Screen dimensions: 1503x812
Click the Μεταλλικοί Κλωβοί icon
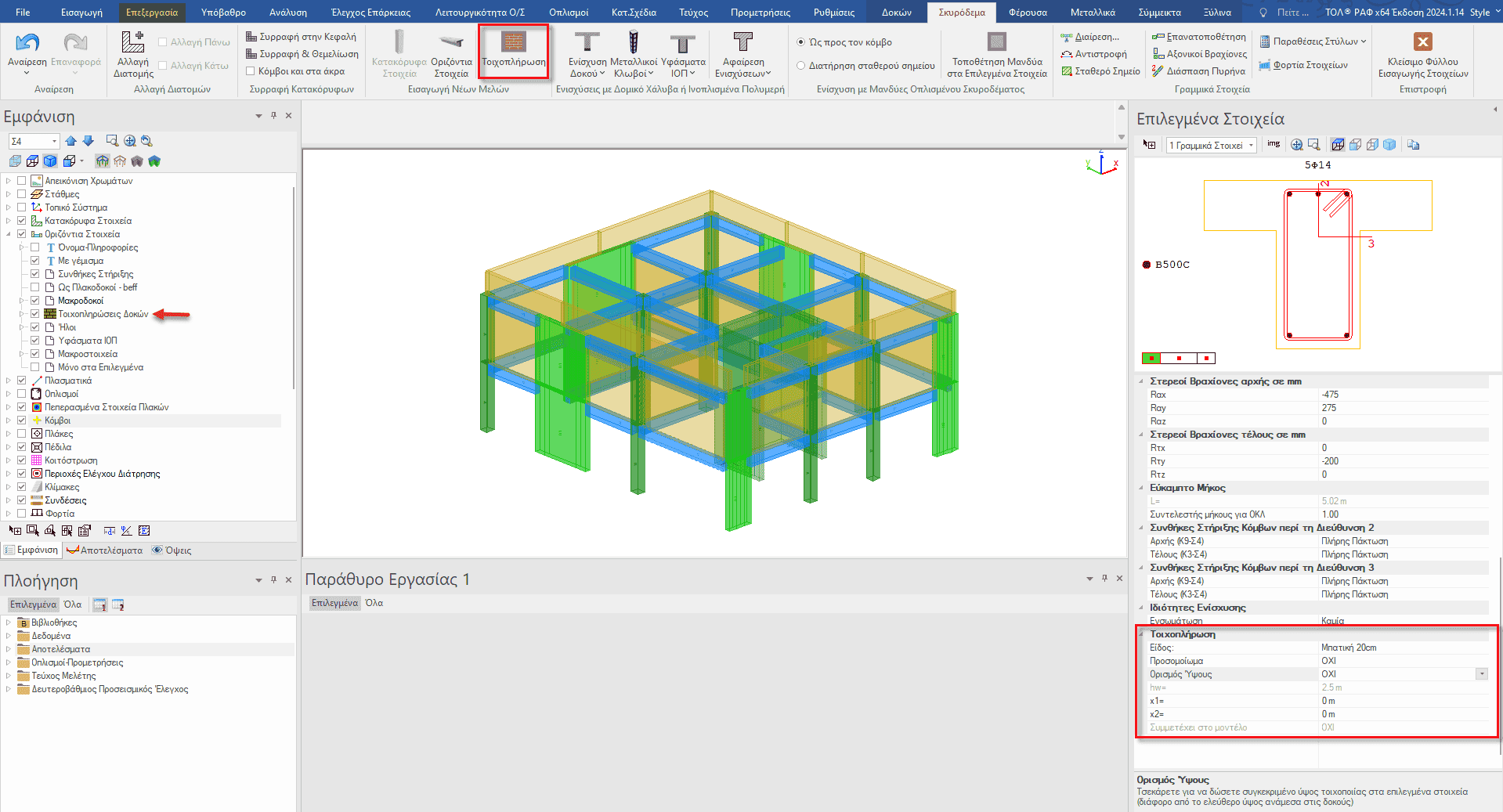pos(633,44)
